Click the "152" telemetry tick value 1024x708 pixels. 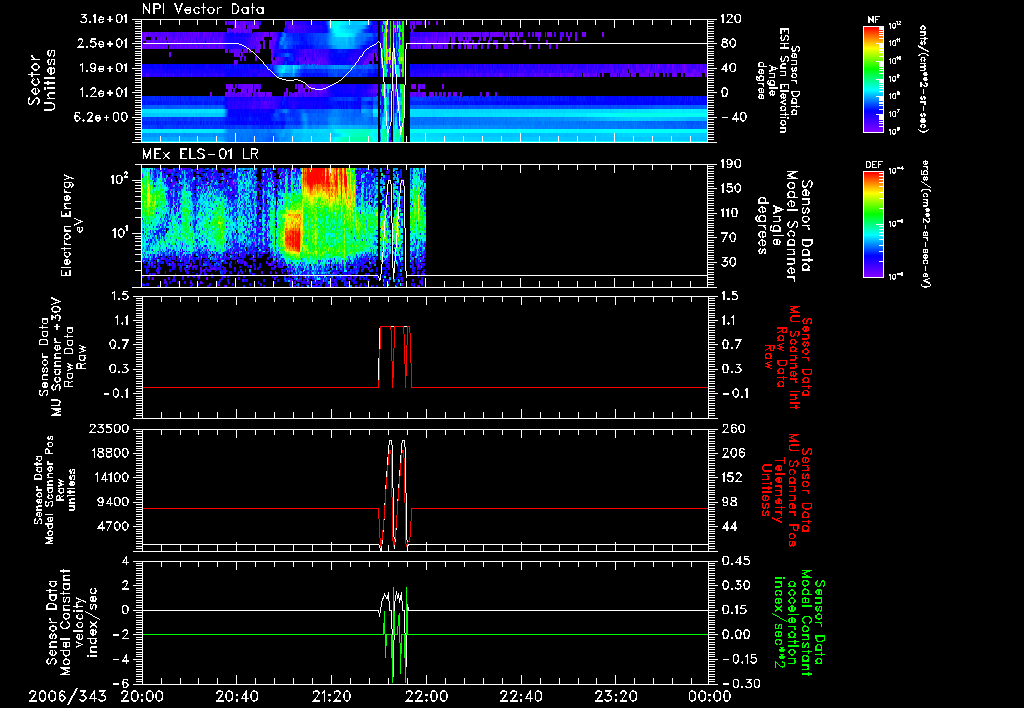coord(731,477)
